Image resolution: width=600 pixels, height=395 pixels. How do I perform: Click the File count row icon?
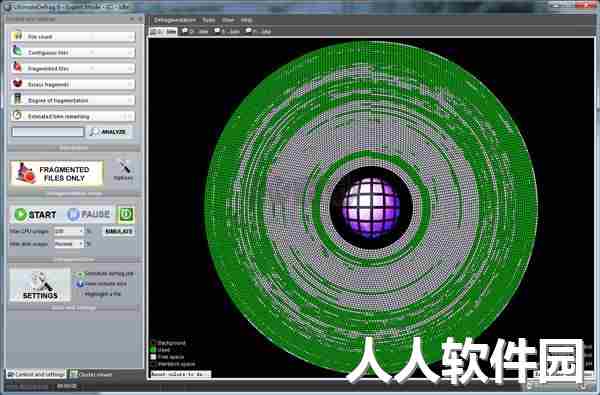click(18, 36)
